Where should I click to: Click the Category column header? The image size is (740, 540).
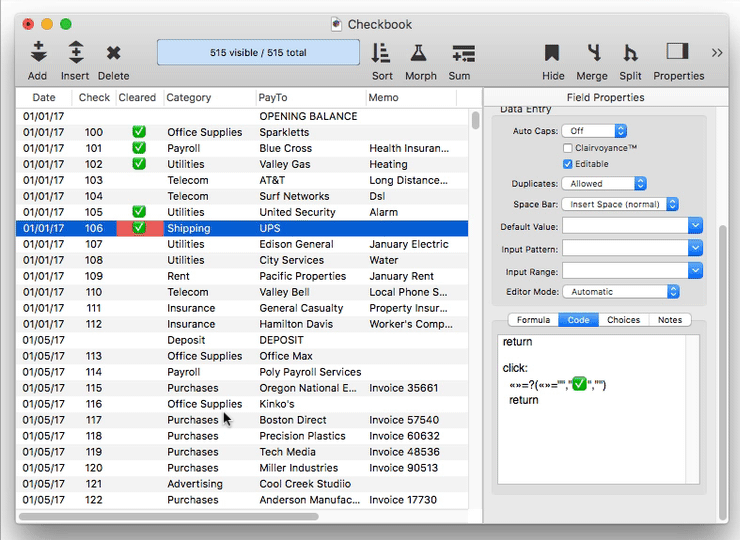click(190, 98)
